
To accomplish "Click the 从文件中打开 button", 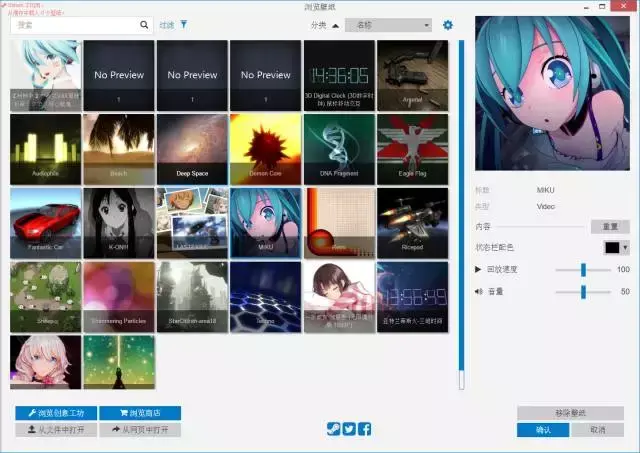I will click(56, 430).
